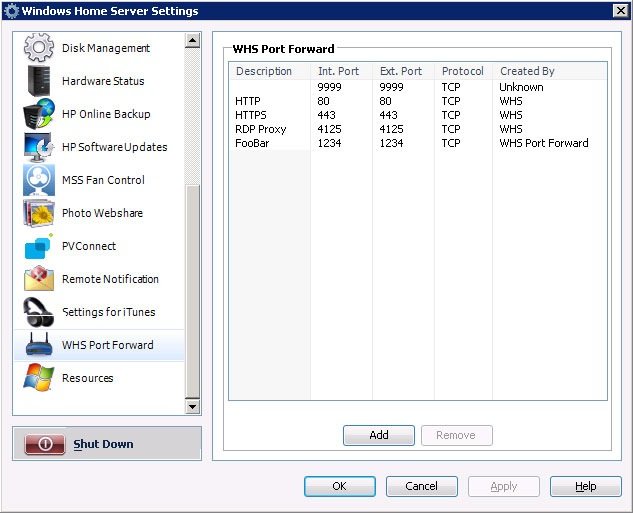Screen dimensions: 633x513
Task: Select the WHS Port Forward label
Action: (x=107, y=345)
